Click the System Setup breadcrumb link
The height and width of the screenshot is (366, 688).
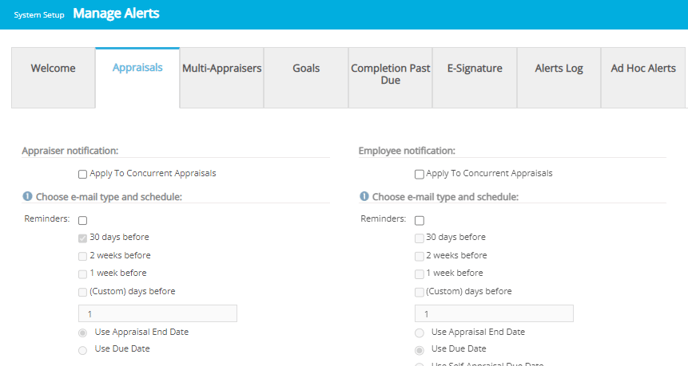pyautogui.click(x=39, y=15)
